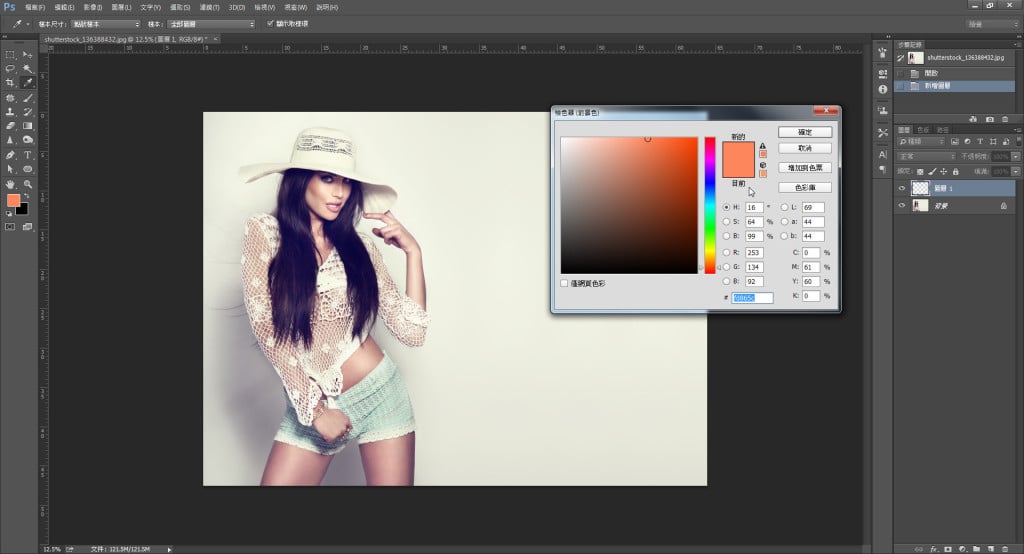Click the web-safe color cube icon

click(x=763, y=165)
